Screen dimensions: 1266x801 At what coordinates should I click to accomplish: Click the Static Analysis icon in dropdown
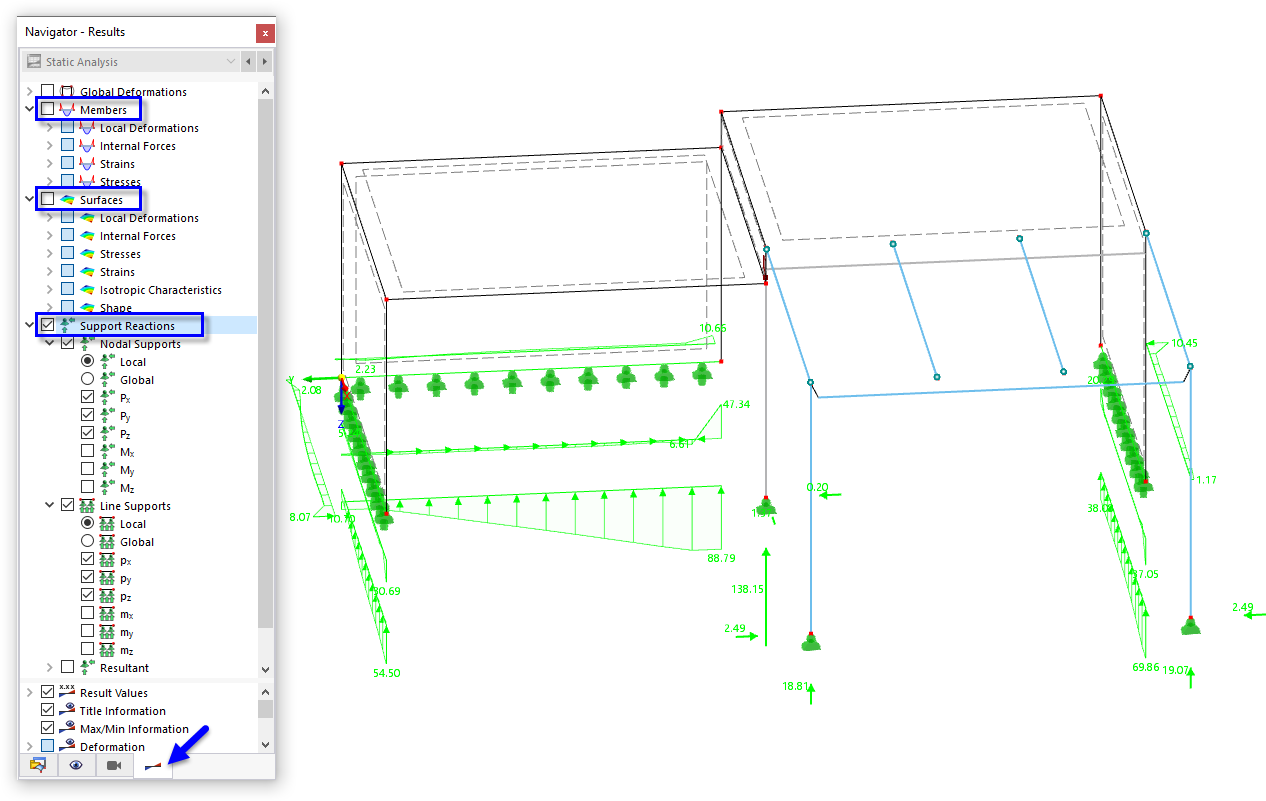[x=35, y=62]
